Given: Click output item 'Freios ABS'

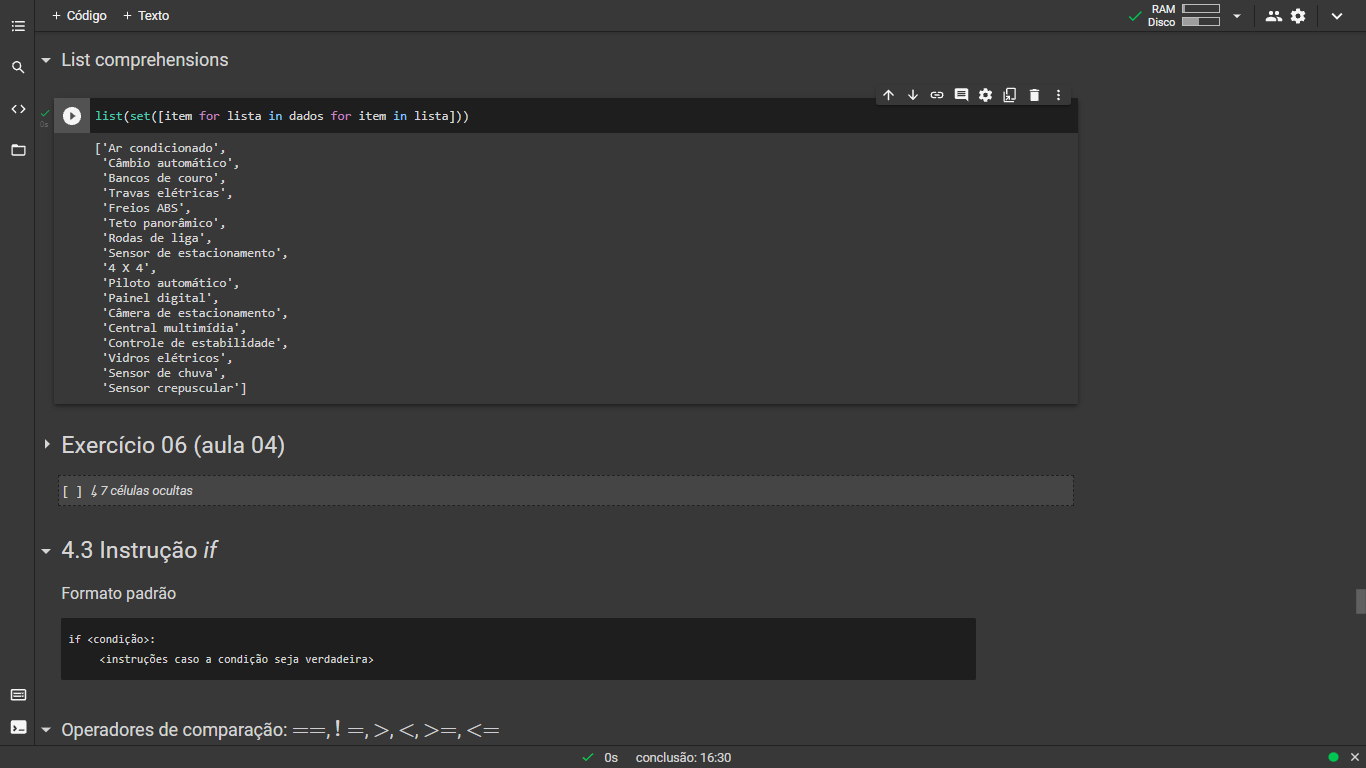Looking at the screenshot, I should (x=146, y=208).
